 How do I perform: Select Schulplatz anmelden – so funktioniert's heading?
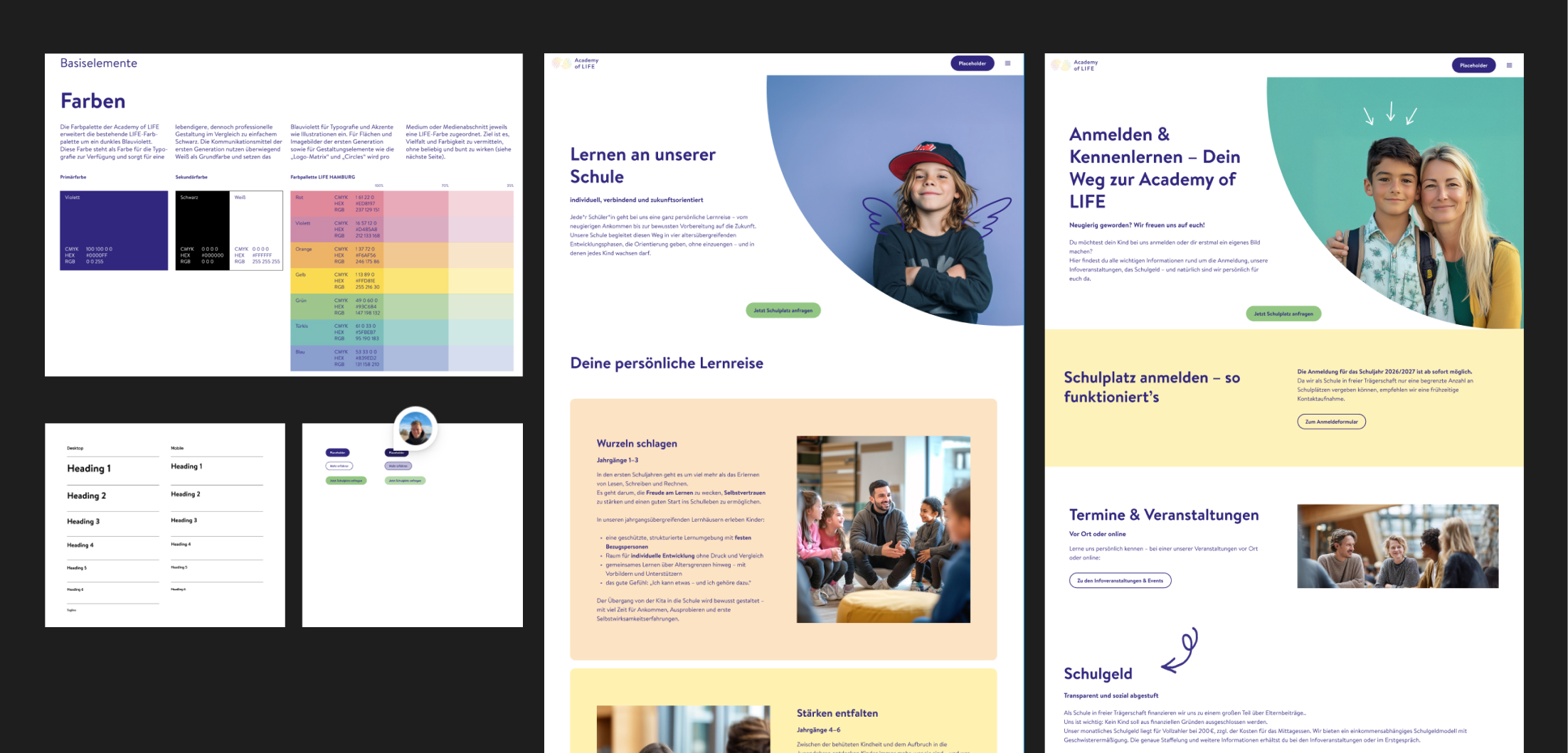(1152, 388)
